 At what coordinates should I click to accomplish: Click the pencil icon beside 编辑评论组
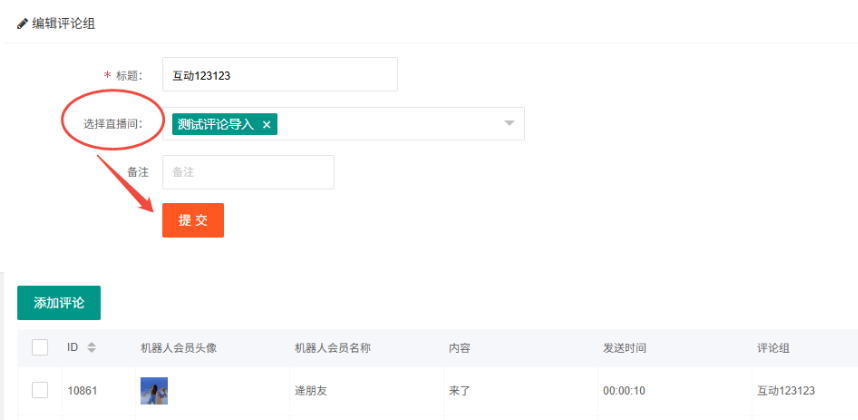point(23,22)
